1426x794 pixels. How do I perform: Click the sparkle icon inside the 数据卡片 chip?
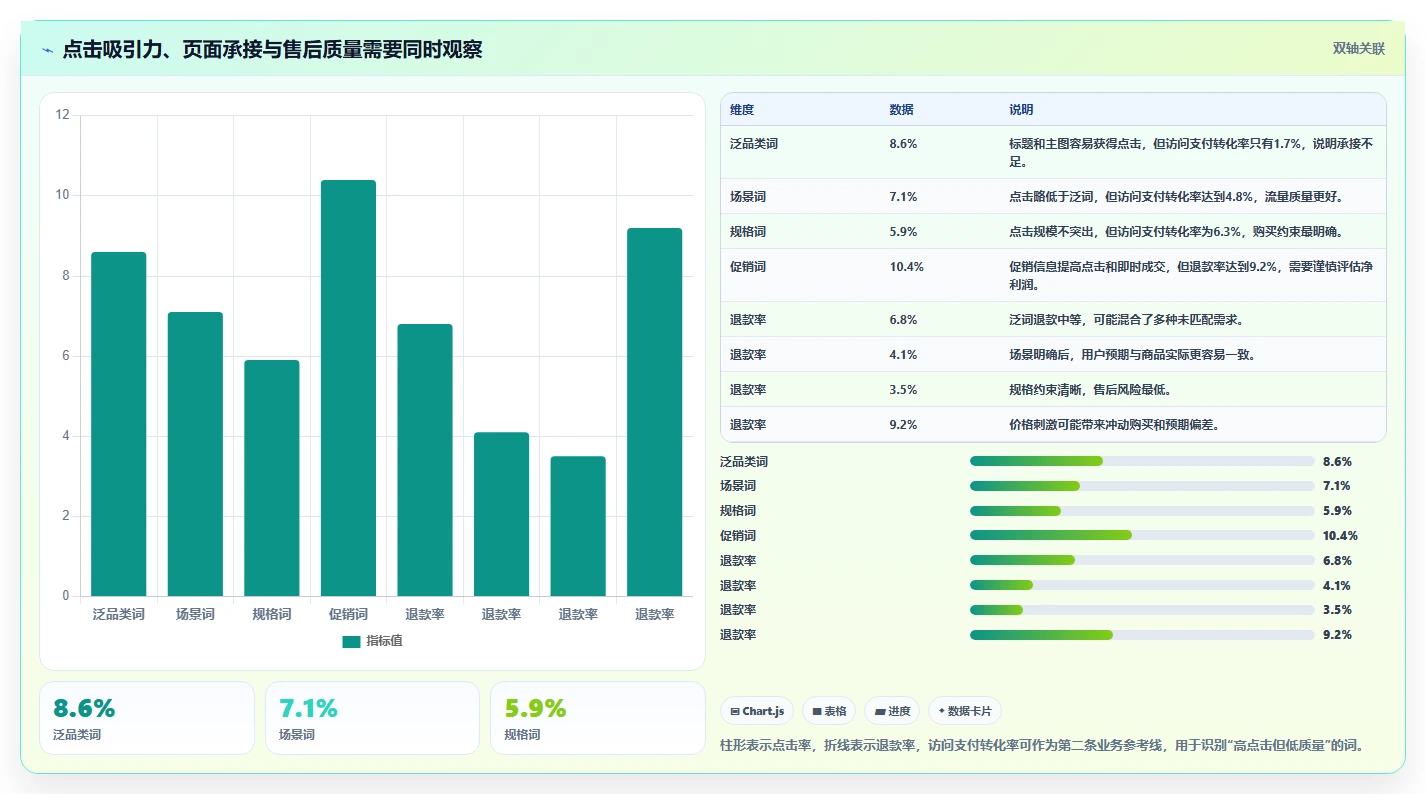point(942,712)
